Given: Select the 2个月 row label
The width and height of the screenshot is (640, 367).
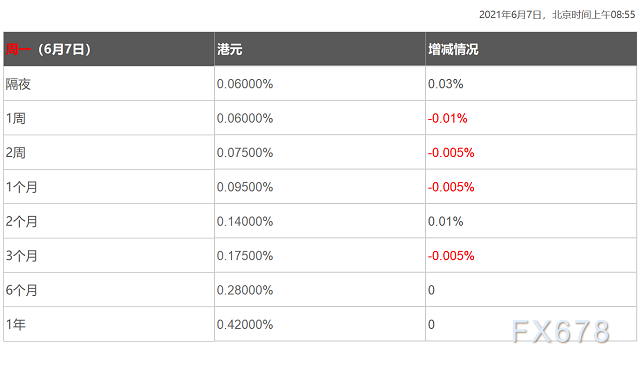Looking at the screenshot, I should click(21, 221).
